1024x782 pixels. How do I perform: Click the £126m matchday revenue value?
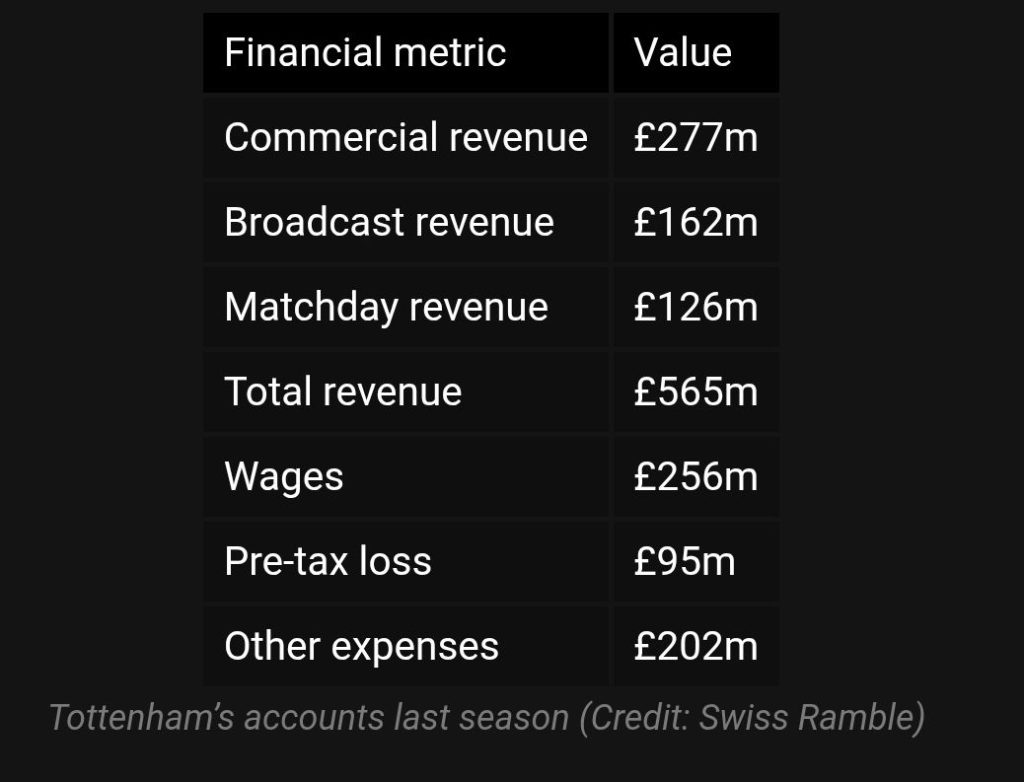696,307
